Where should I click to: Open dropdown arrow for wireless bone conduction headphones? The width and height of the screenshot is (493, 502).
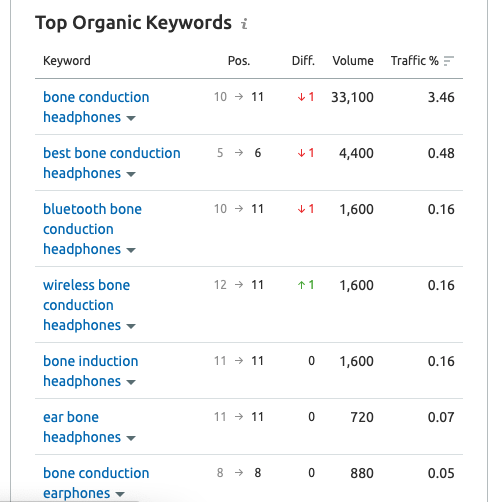pos(131,326)
